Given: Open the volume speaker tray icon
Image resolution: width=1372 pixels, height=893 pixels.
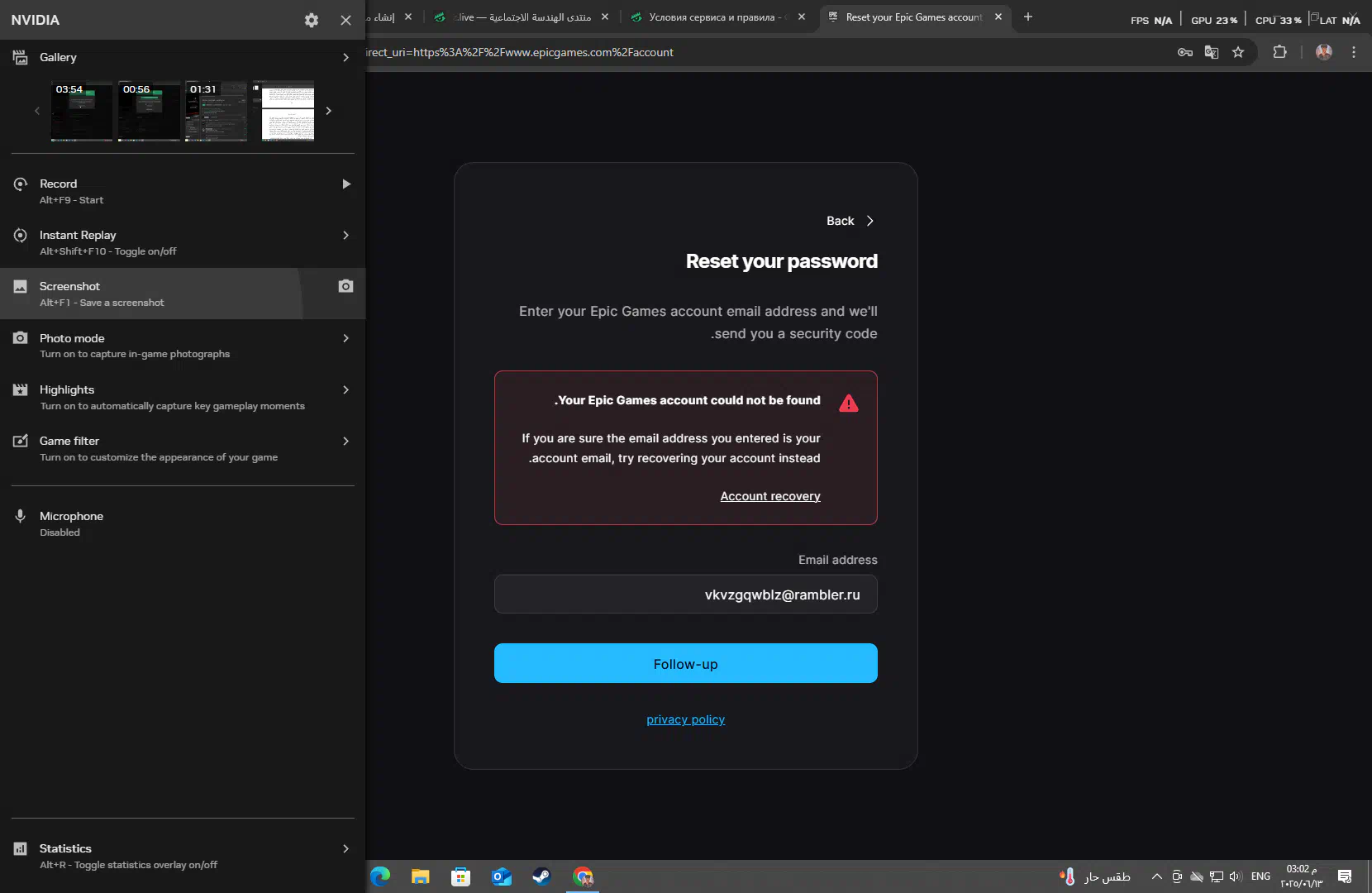Looking at the screenshot, I should click(1236, 876).
